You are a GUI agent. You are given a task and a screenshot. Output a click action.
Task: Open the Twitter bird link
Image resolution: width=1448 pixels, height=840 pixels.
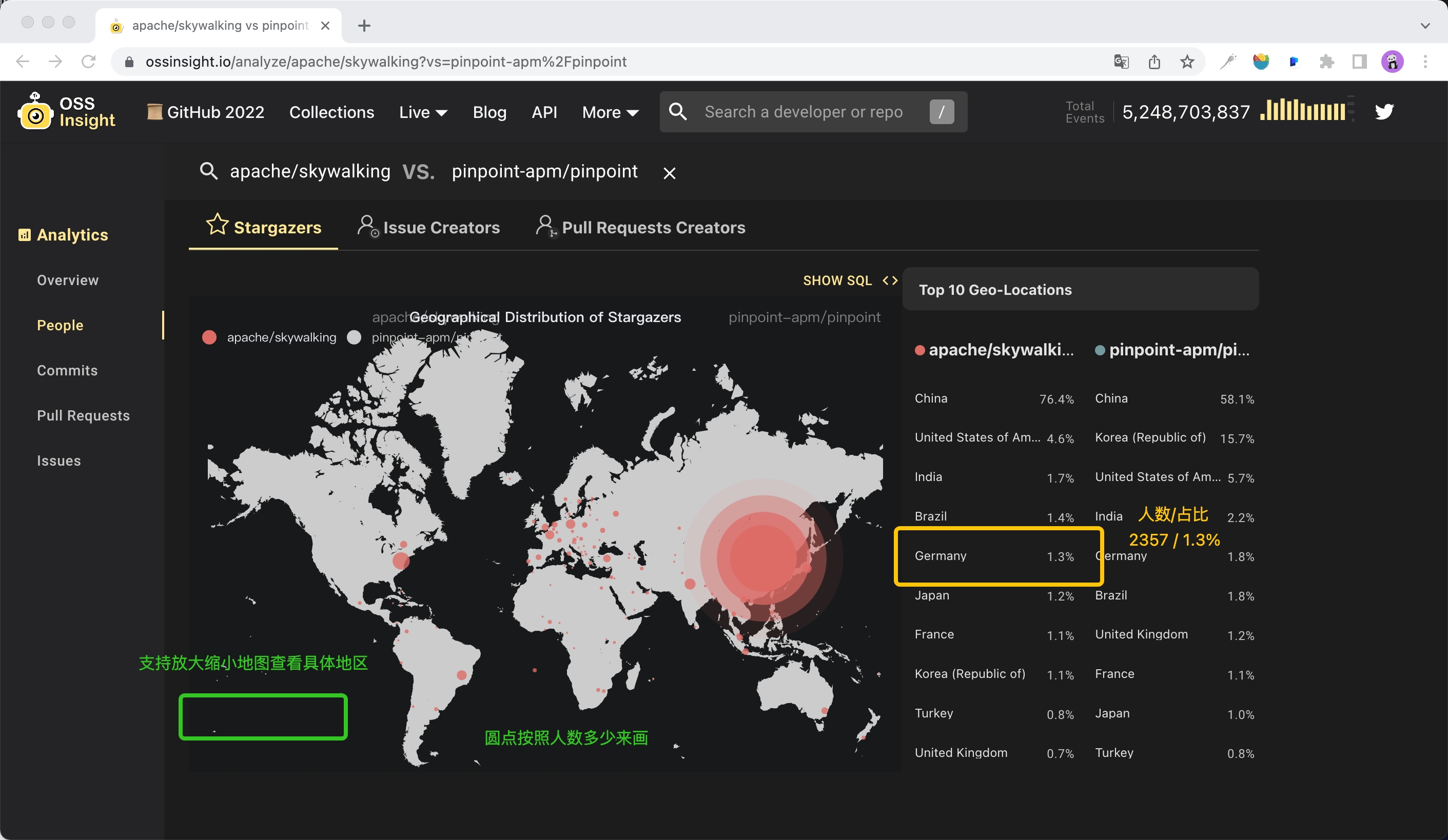(x=1384, y=111)
